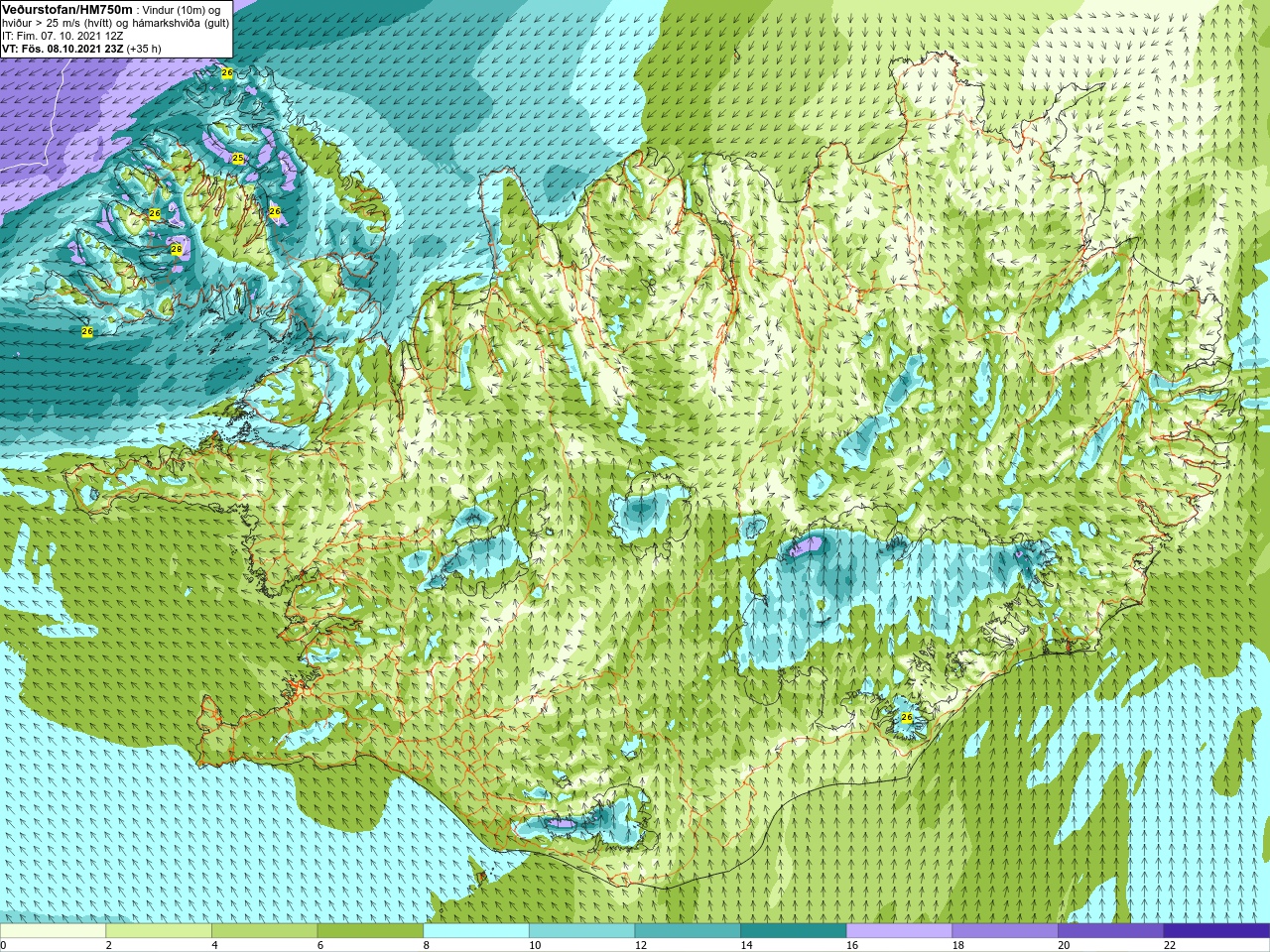Screen dimensions: 1270x952
Task: Click the darkest purple legend swatch above 22
Action: pyautogui.click(x=1216, y=931)
